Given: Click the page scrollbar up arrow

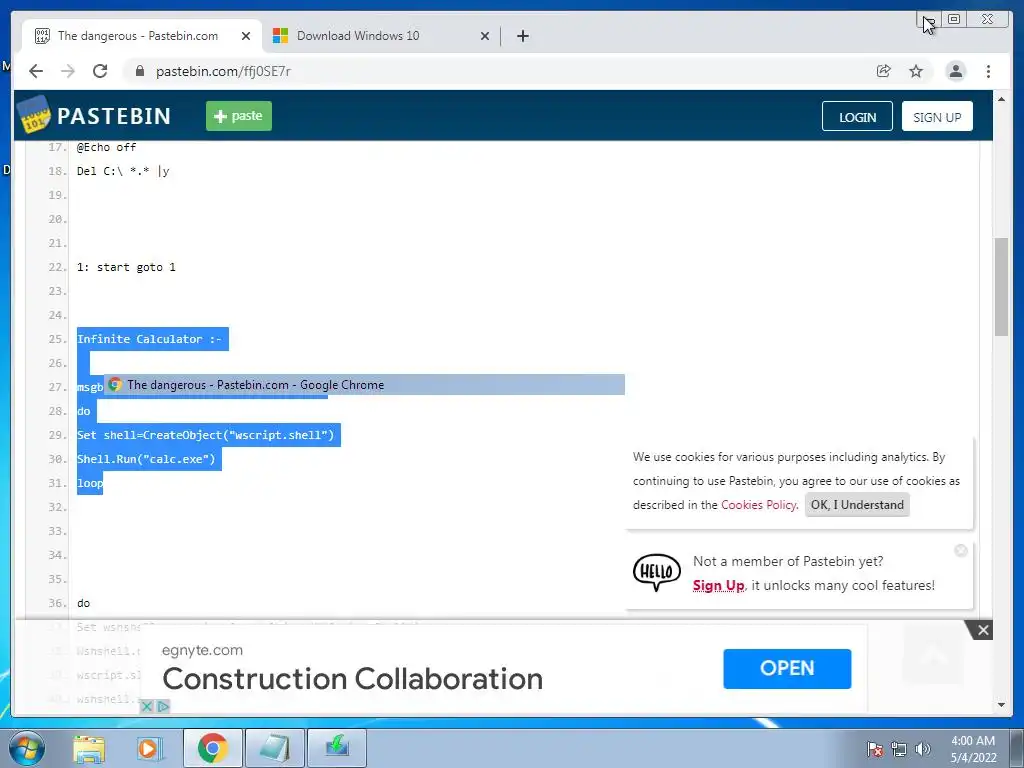Looking at the screenshot, I should pos(1001,99).
